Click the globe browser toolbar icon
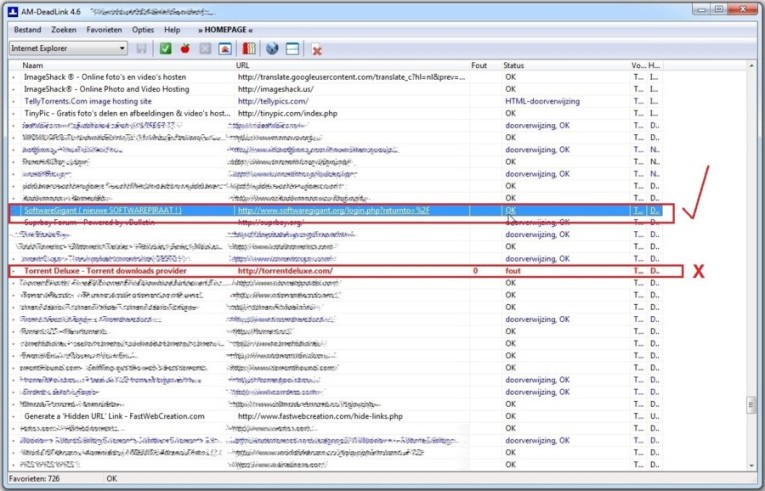The height and width of the screenshot is (491, 765). tap(272, 48)
